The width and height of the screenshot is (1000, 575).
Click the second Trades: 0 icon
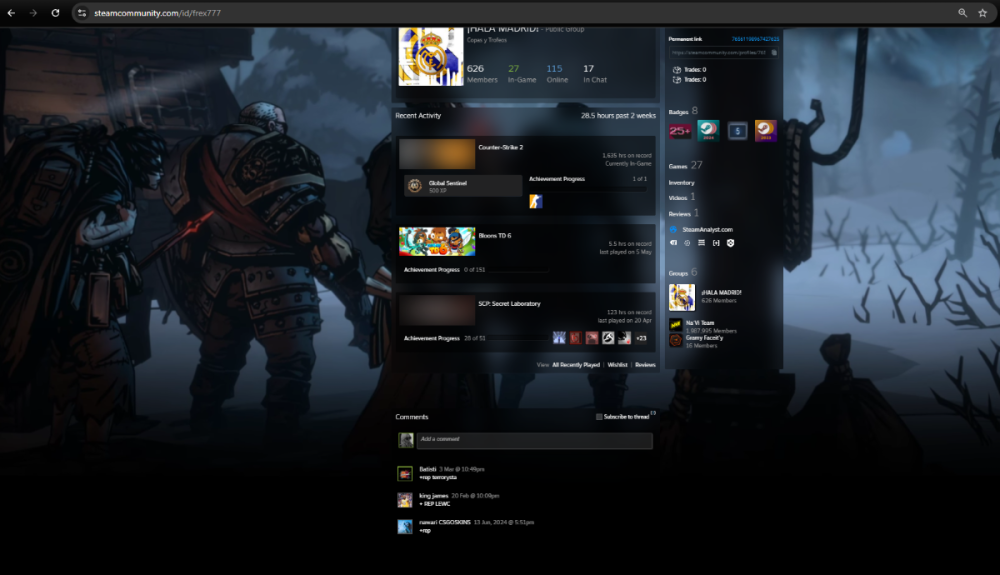pos(677,80)
